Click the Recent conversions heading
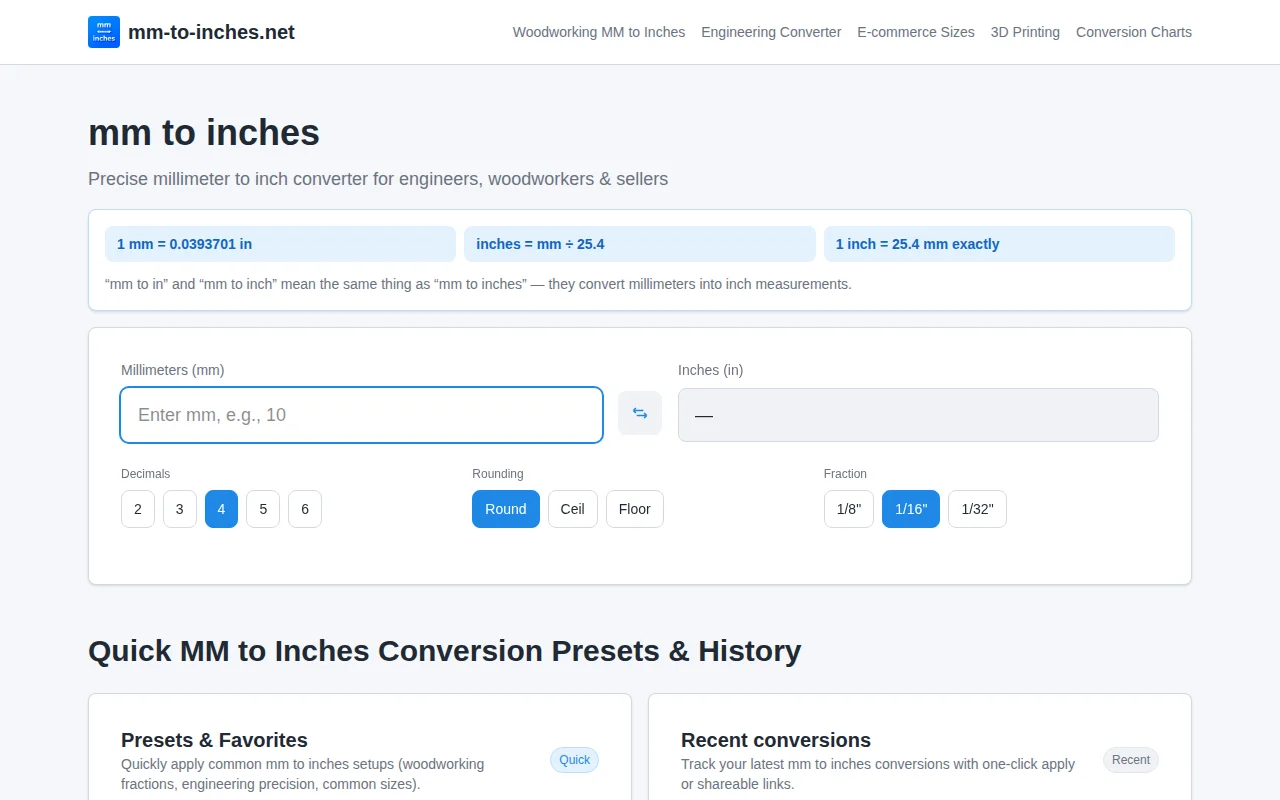This screenshot has height=800, width=1280. coord(776,740)
